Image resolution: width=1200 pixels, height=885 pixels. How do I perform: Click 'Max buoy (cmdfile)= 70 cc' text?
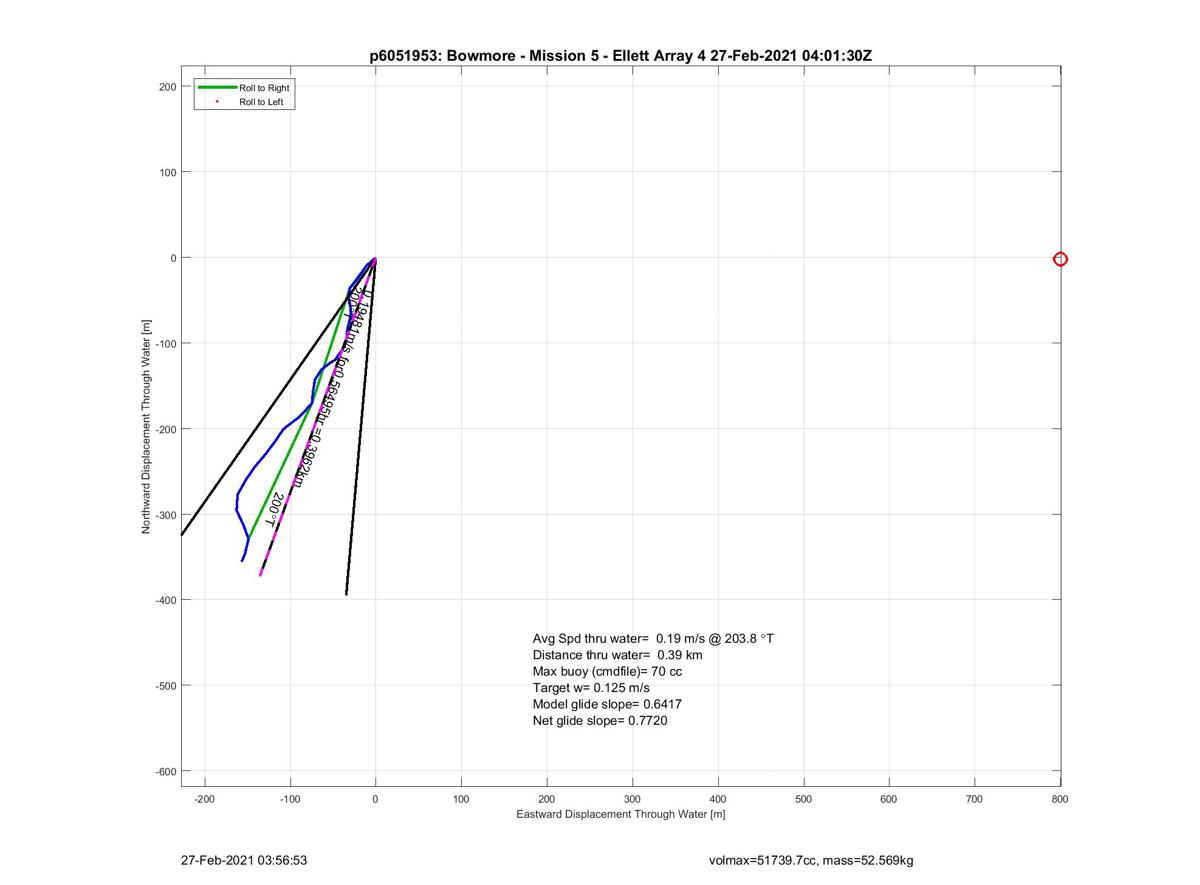tap(607, 671)
